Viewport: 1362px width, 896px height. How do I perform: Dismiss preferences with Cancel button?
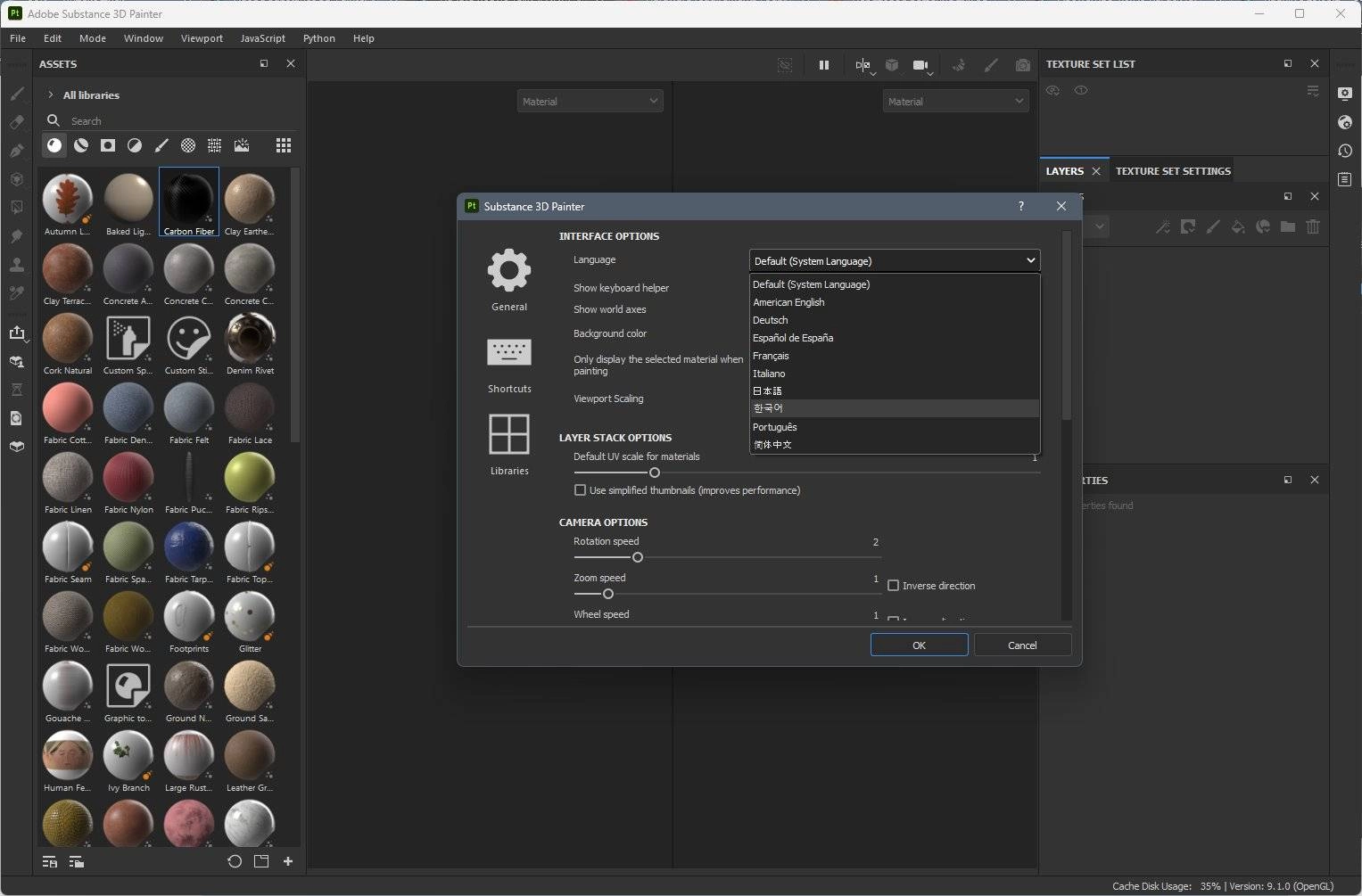coord(1022,645)
